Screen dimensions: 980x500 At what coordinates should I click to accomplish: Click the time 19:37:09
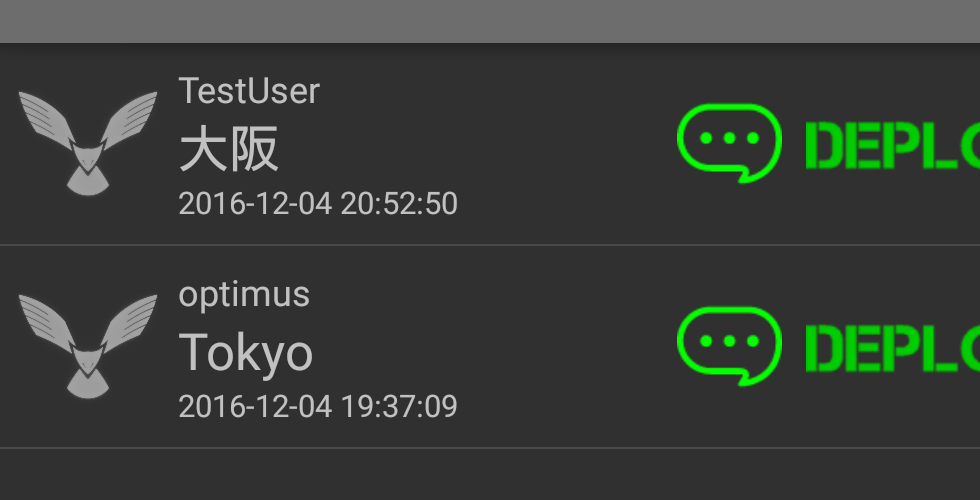pyautogui.click(x=399, y=407)
